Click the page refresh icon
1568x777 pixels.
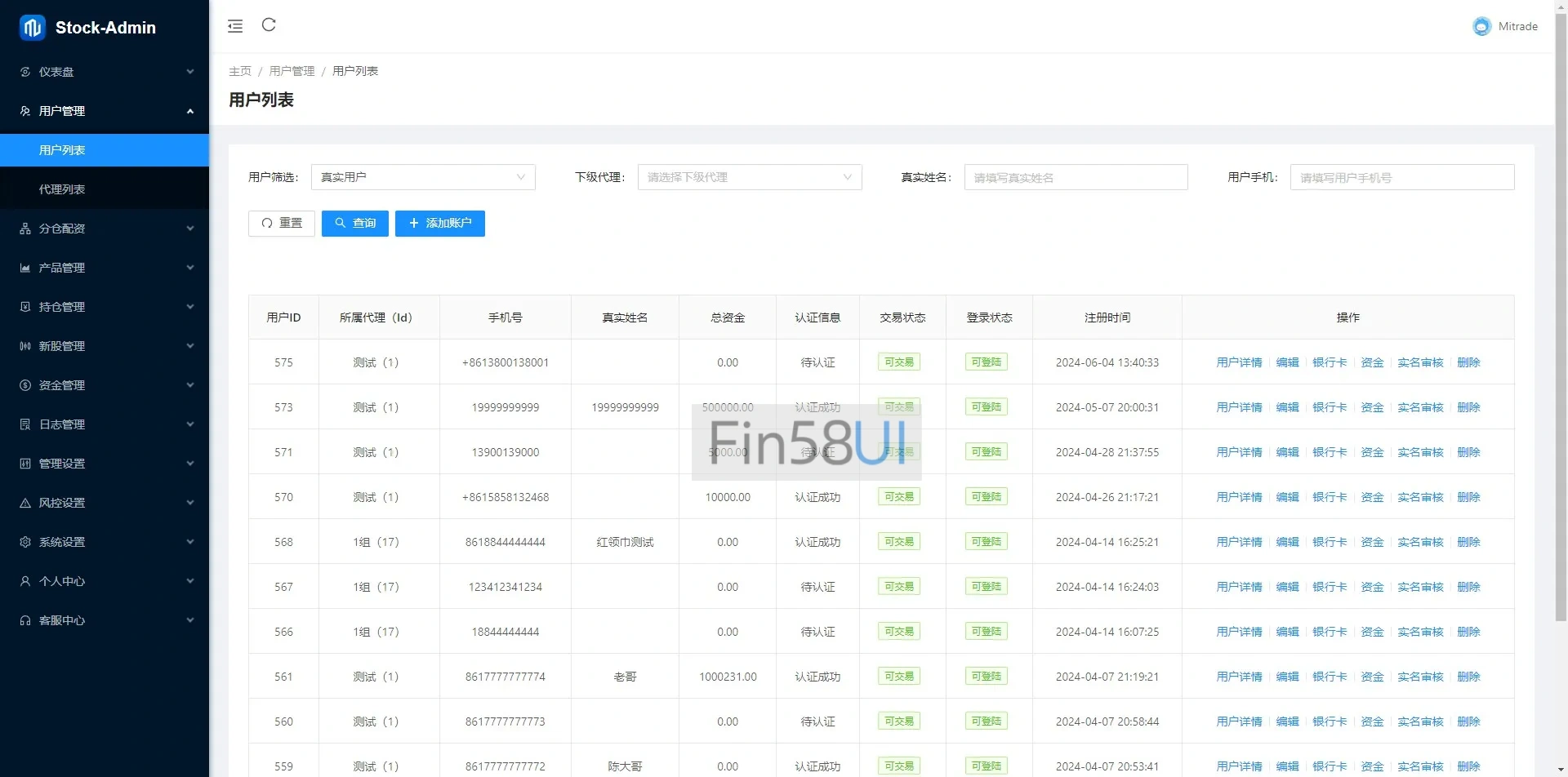coord(269,25)
